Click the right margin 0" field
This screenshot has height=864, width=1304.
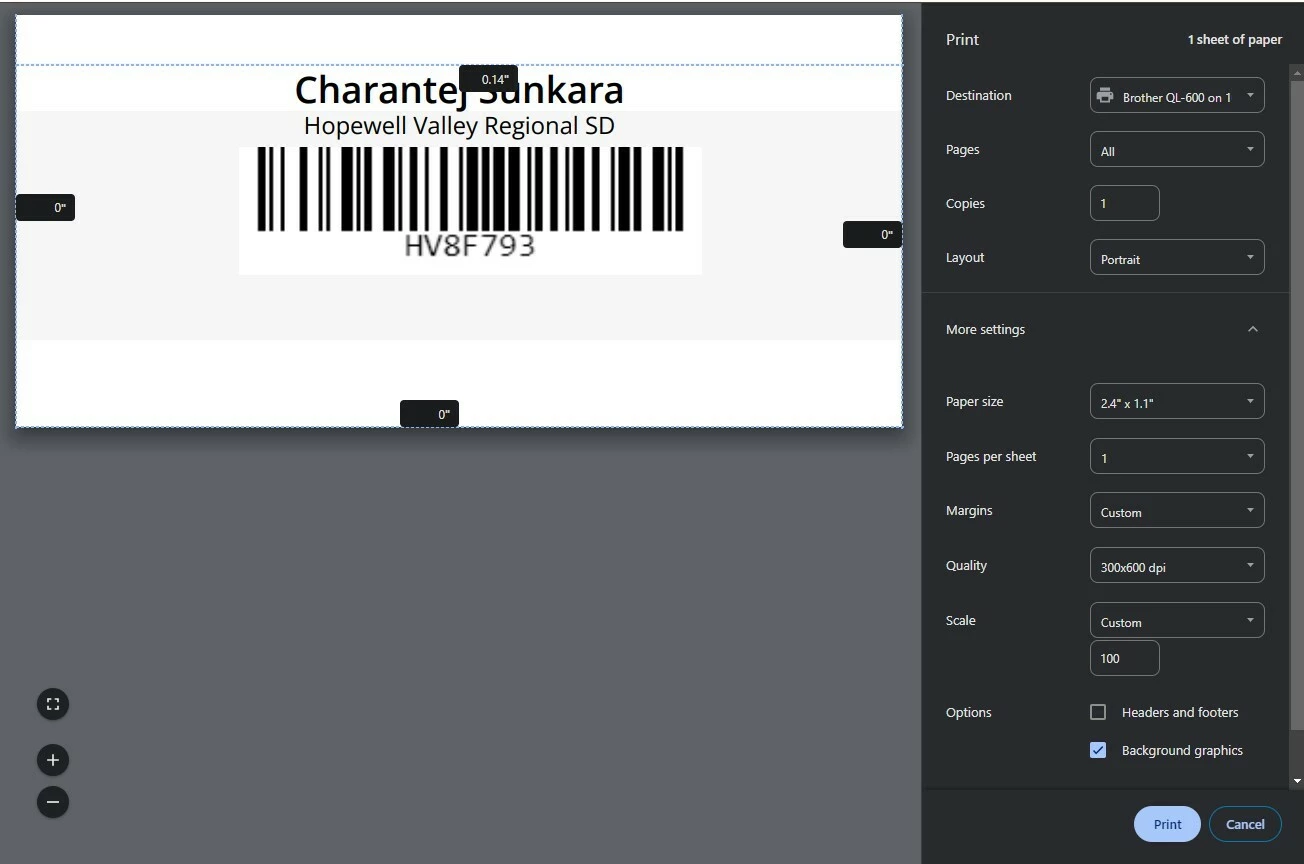click(872, 235)
